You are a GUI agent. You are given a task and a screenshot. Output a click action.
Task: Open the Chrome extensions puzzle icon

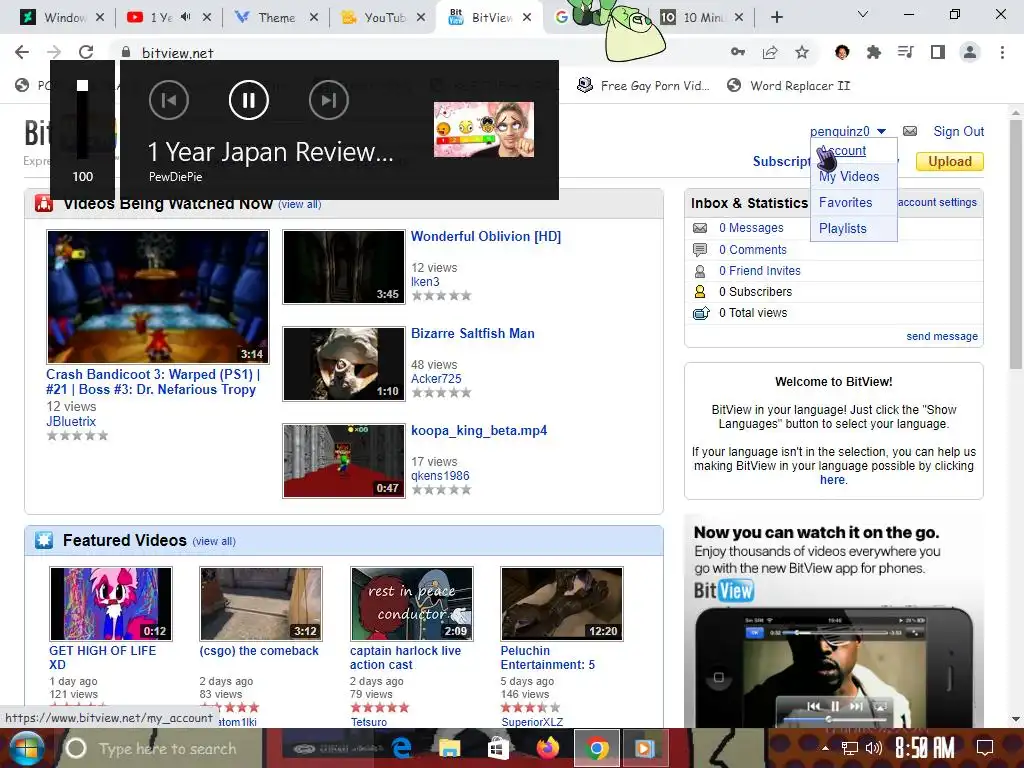click(874, 52)
